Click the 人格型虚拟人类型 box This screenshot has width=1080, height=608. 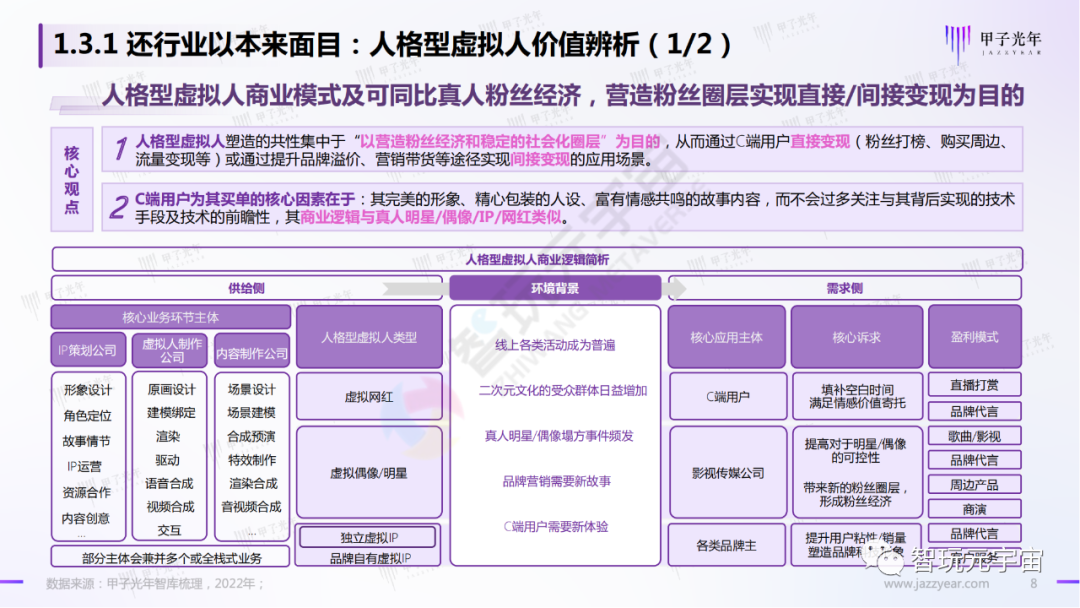[369, 337]
